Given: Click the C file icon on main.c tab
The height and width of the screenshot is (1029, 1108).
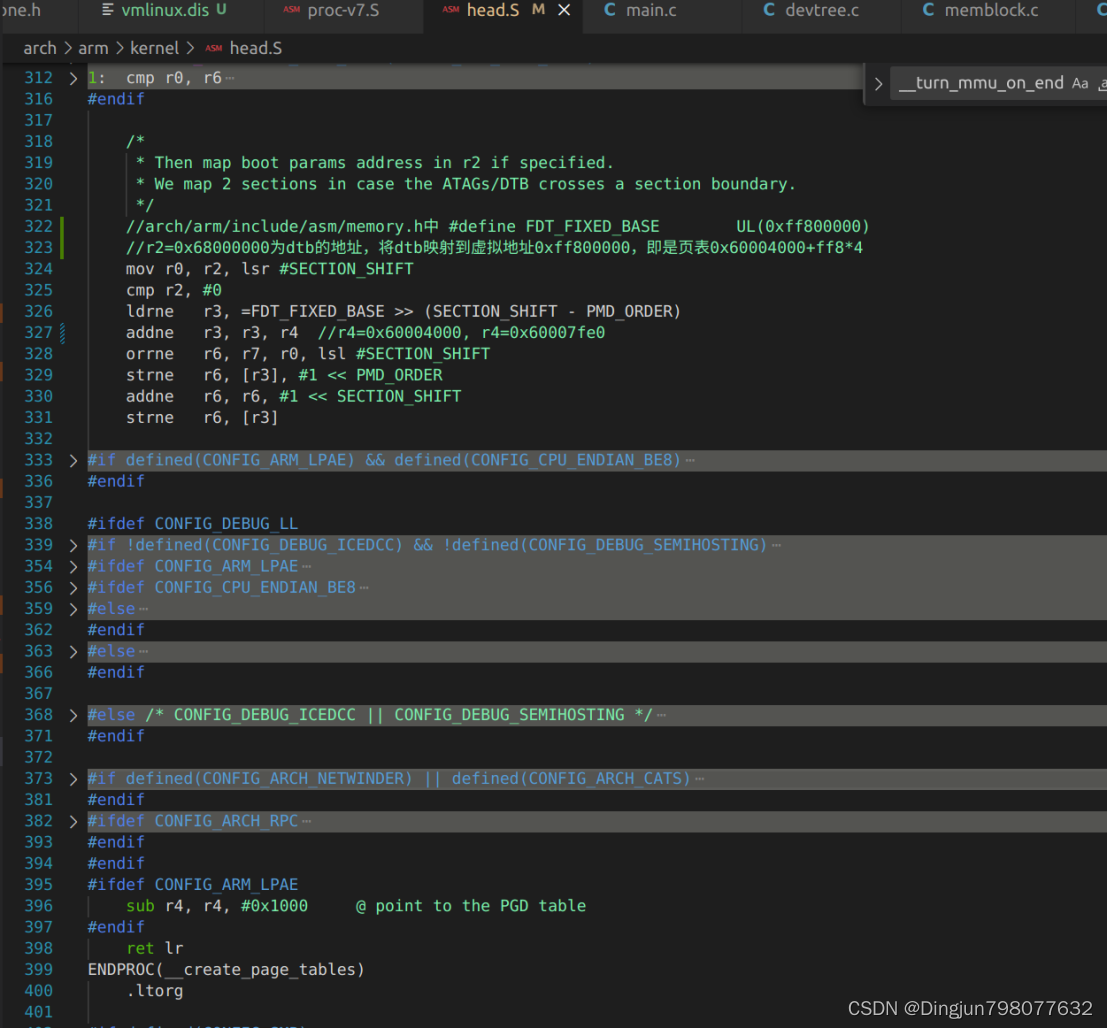Looking at the screenshot, I should point(608,11).
